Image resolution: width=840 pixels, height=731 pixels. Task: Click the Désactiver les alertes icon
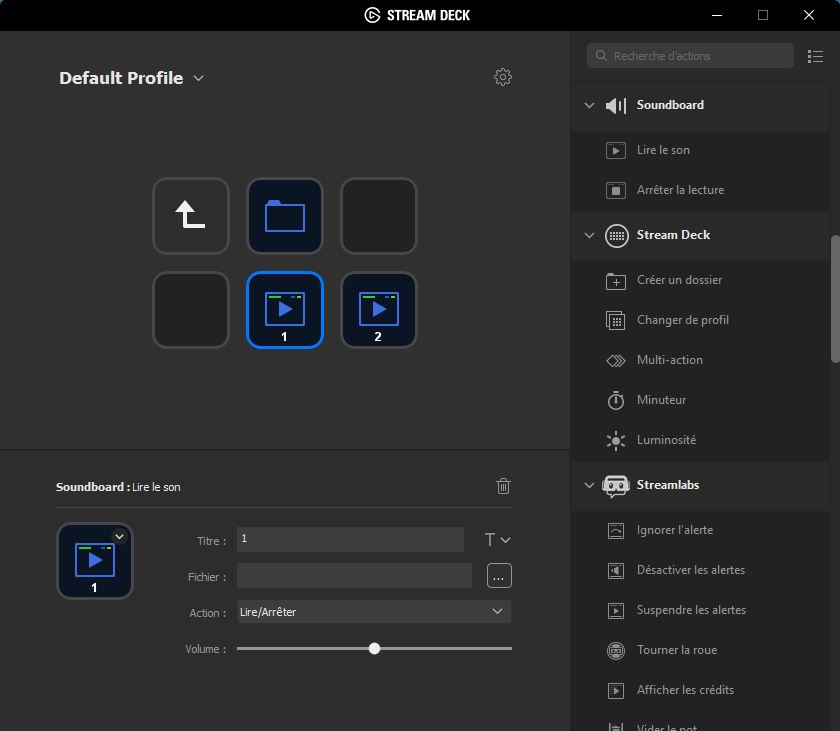tap(616, 570)
